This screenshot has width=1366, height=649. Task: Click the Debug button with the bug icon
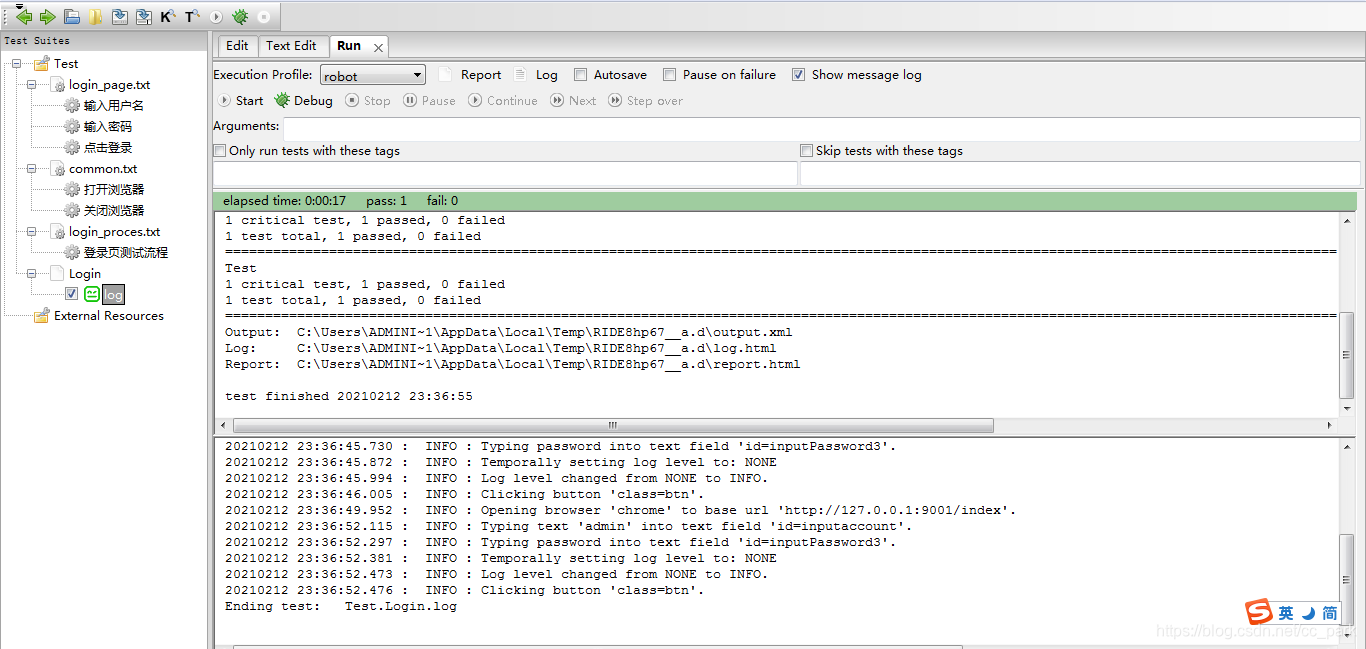tap(304, 101)
